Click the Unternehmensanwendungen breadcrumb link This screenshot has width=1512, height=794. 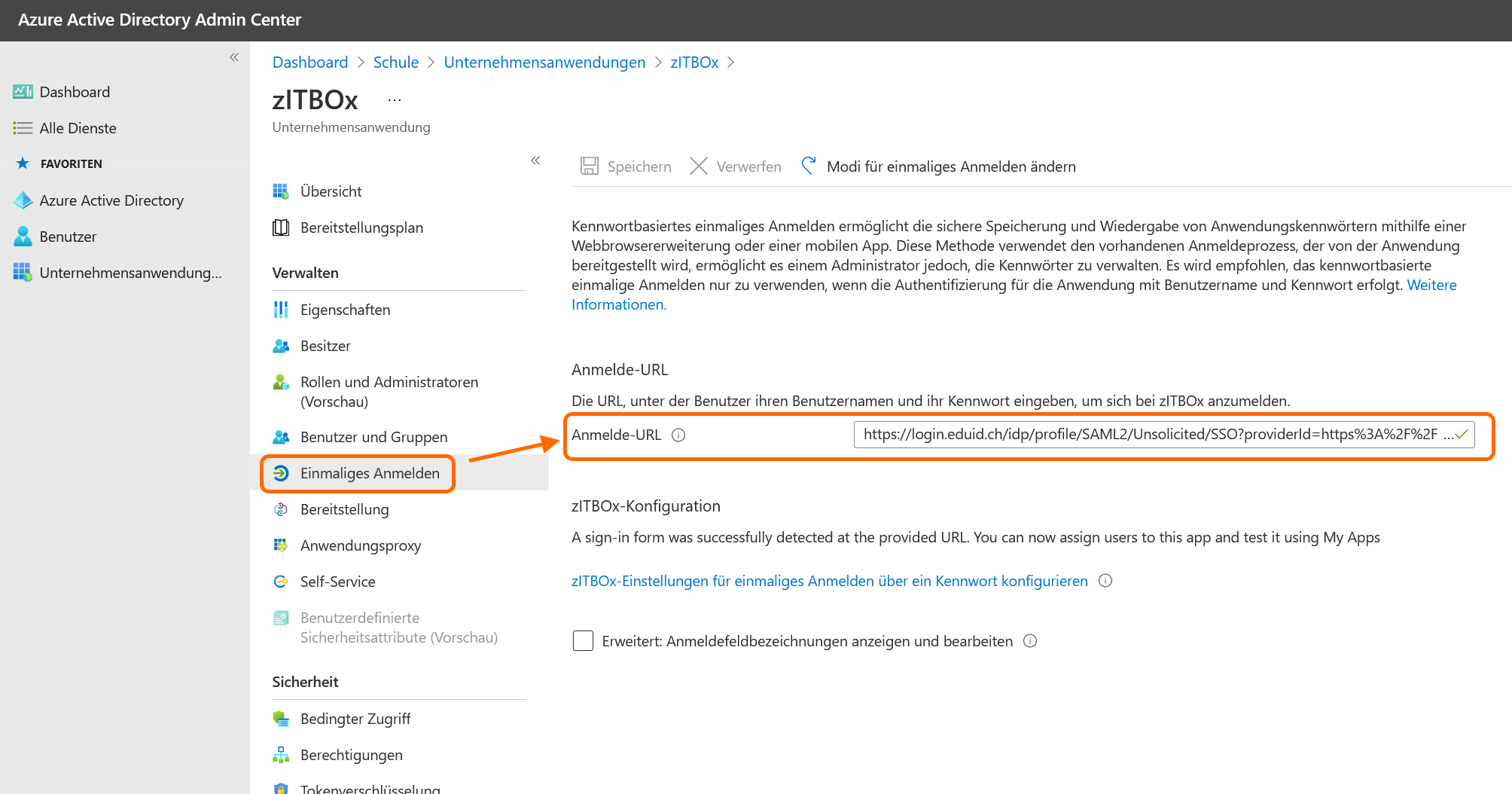tap(544, 63)
